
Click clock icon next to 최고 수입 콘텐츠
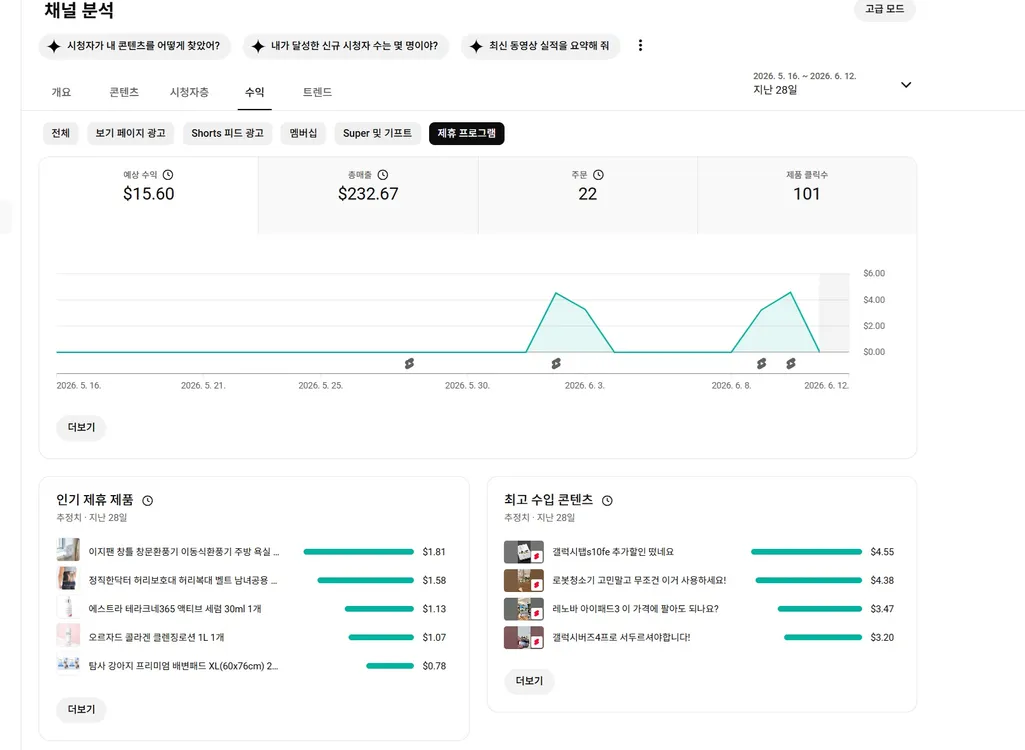(607, 500)
